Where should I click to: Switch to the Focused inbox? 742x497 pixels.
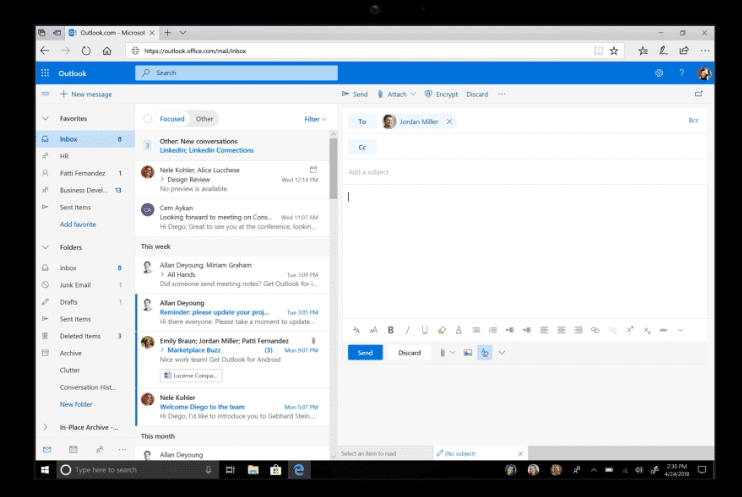coord(172,119)
